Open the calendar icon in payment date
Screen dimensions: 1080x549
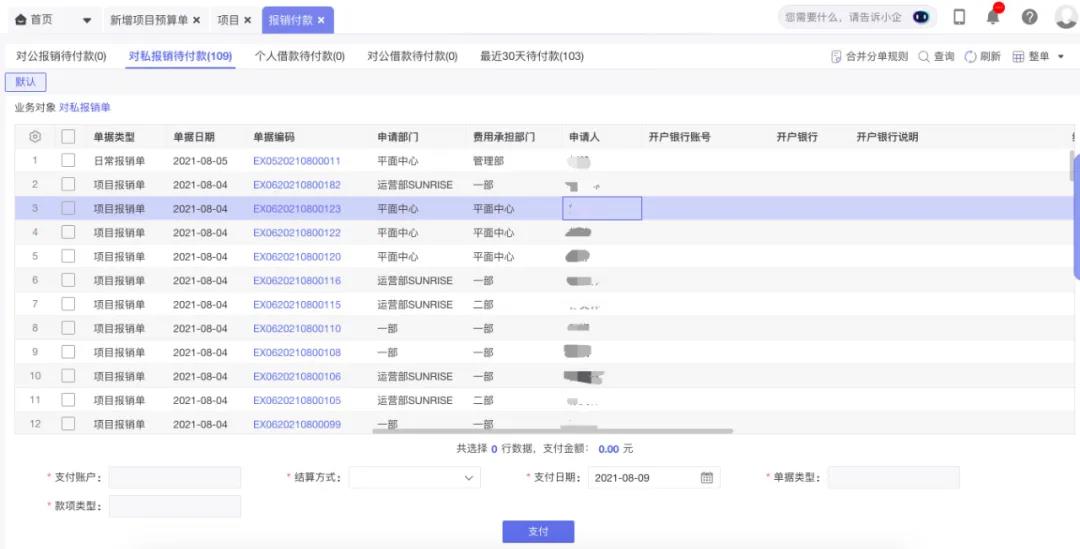(706, 478)
